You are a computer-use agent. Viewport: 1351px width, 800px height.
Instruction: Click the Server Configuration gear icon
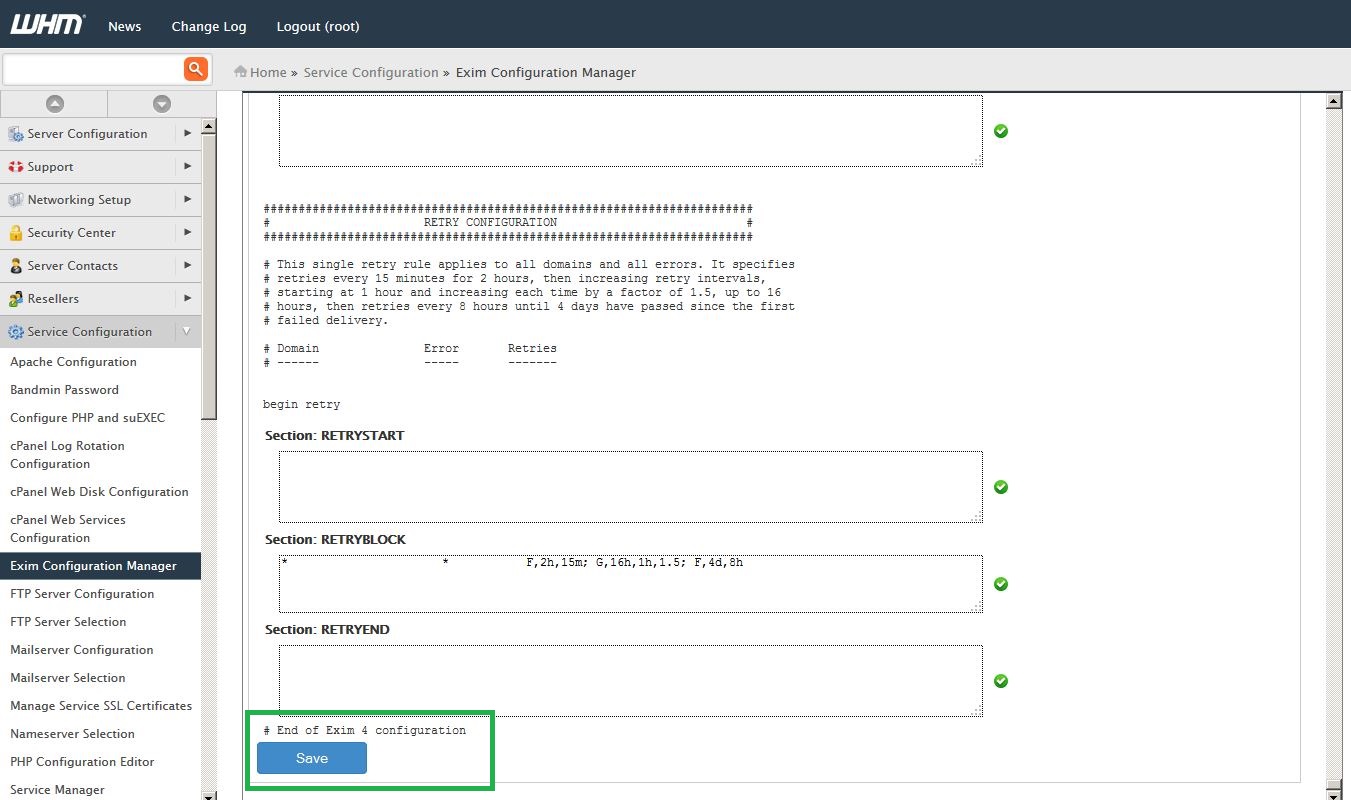tap(16, 134)
